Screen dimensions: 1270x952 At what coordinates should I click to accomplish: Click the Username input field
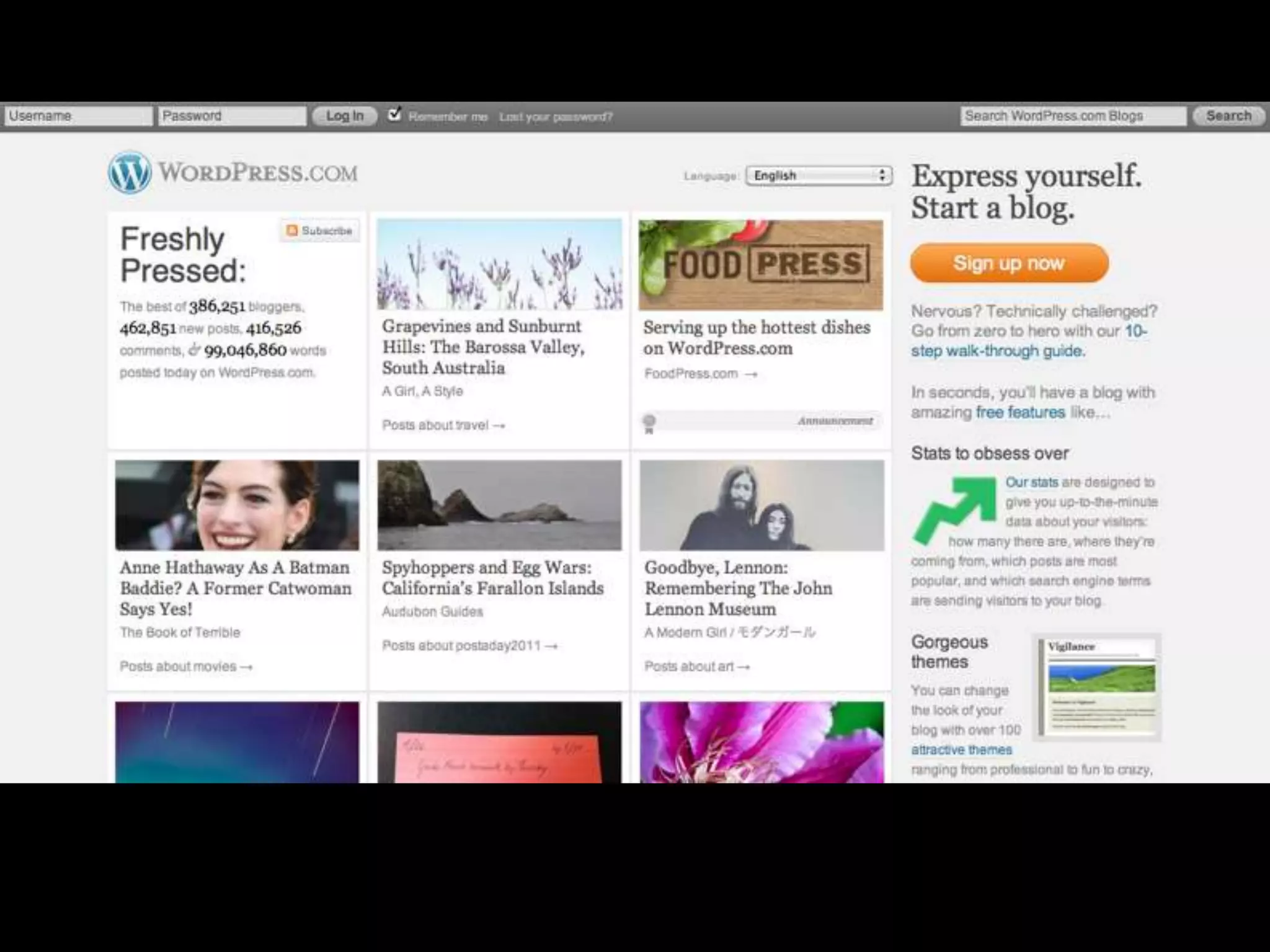click(78, 116)
